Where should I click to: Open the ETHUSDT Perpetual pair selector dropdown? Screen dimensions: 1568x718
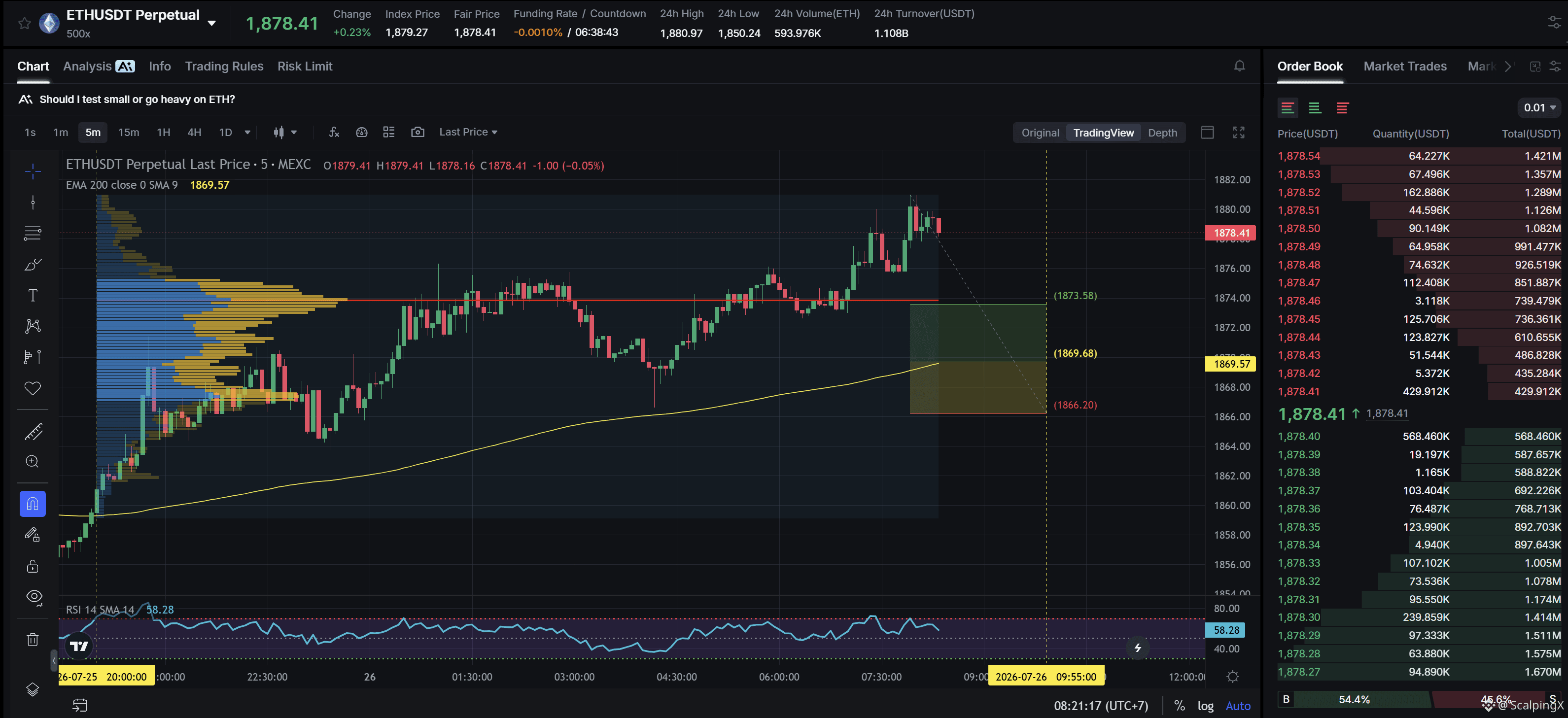[212, 23]
